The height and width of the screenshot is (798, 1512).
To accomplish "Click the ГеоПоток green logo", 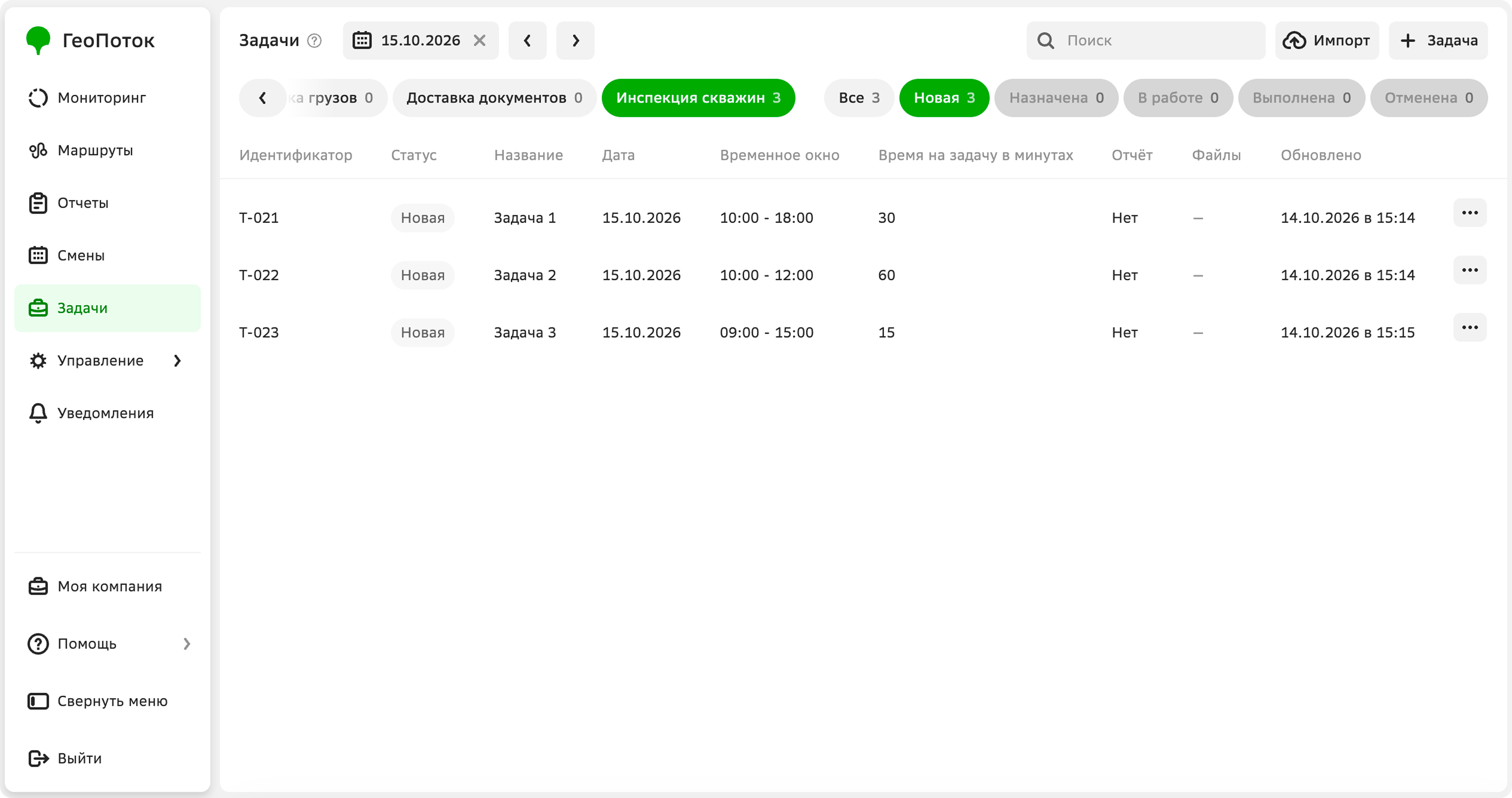I will [x=38, y=41].
